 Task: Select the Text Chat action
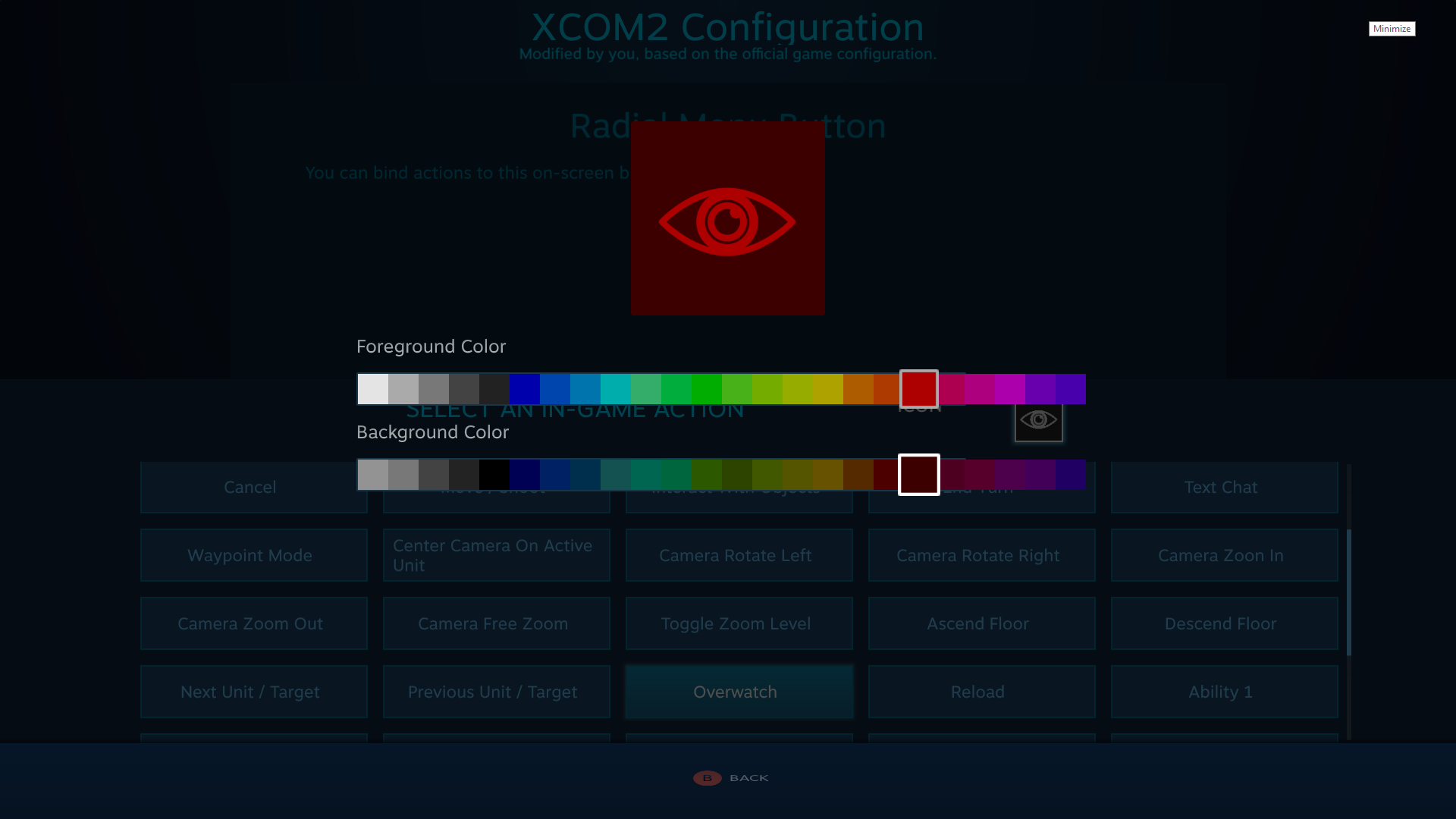click(x=1220, y=487)
